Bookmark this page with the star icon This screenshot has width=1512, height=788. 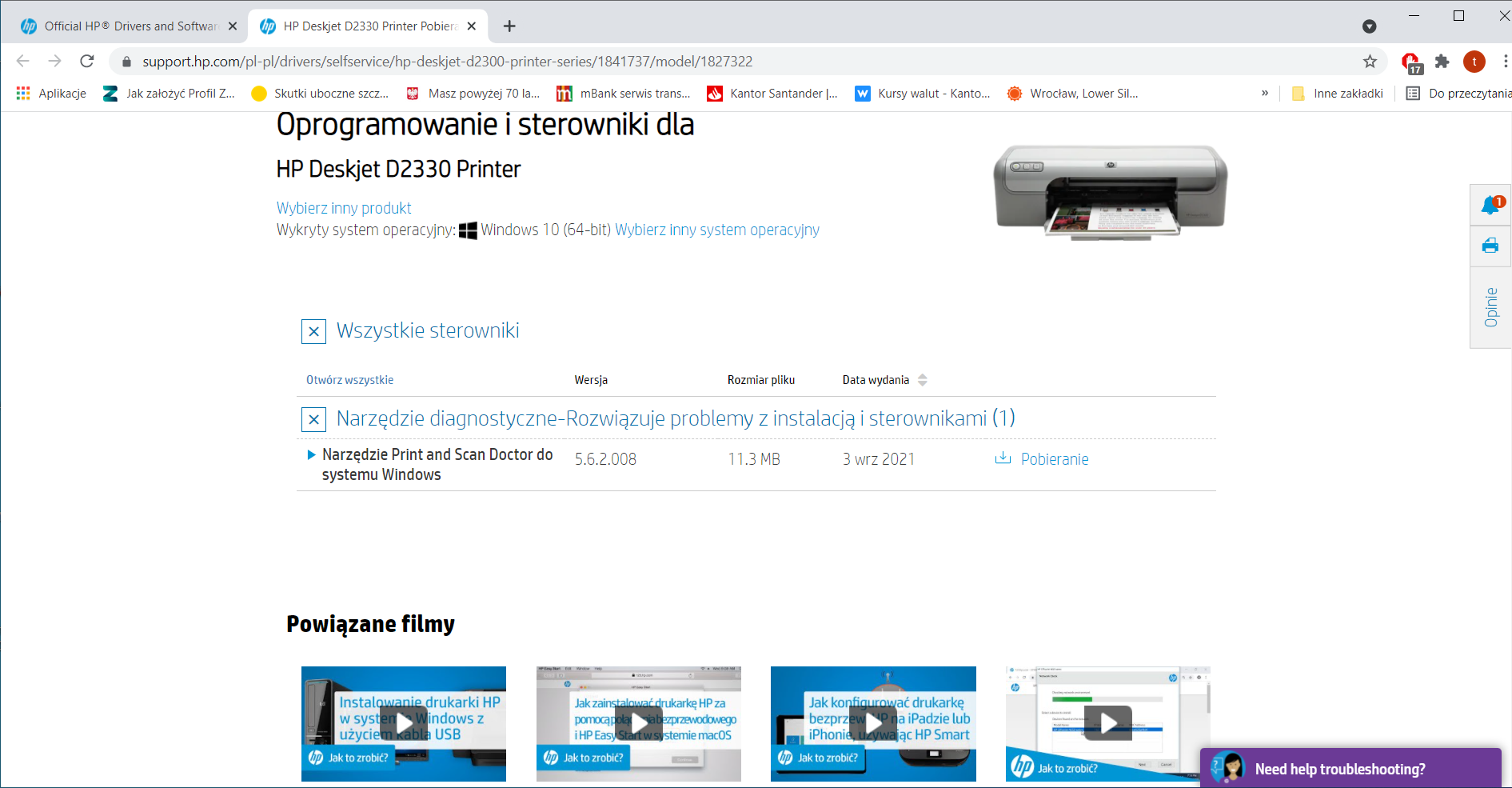[1370, 62]
